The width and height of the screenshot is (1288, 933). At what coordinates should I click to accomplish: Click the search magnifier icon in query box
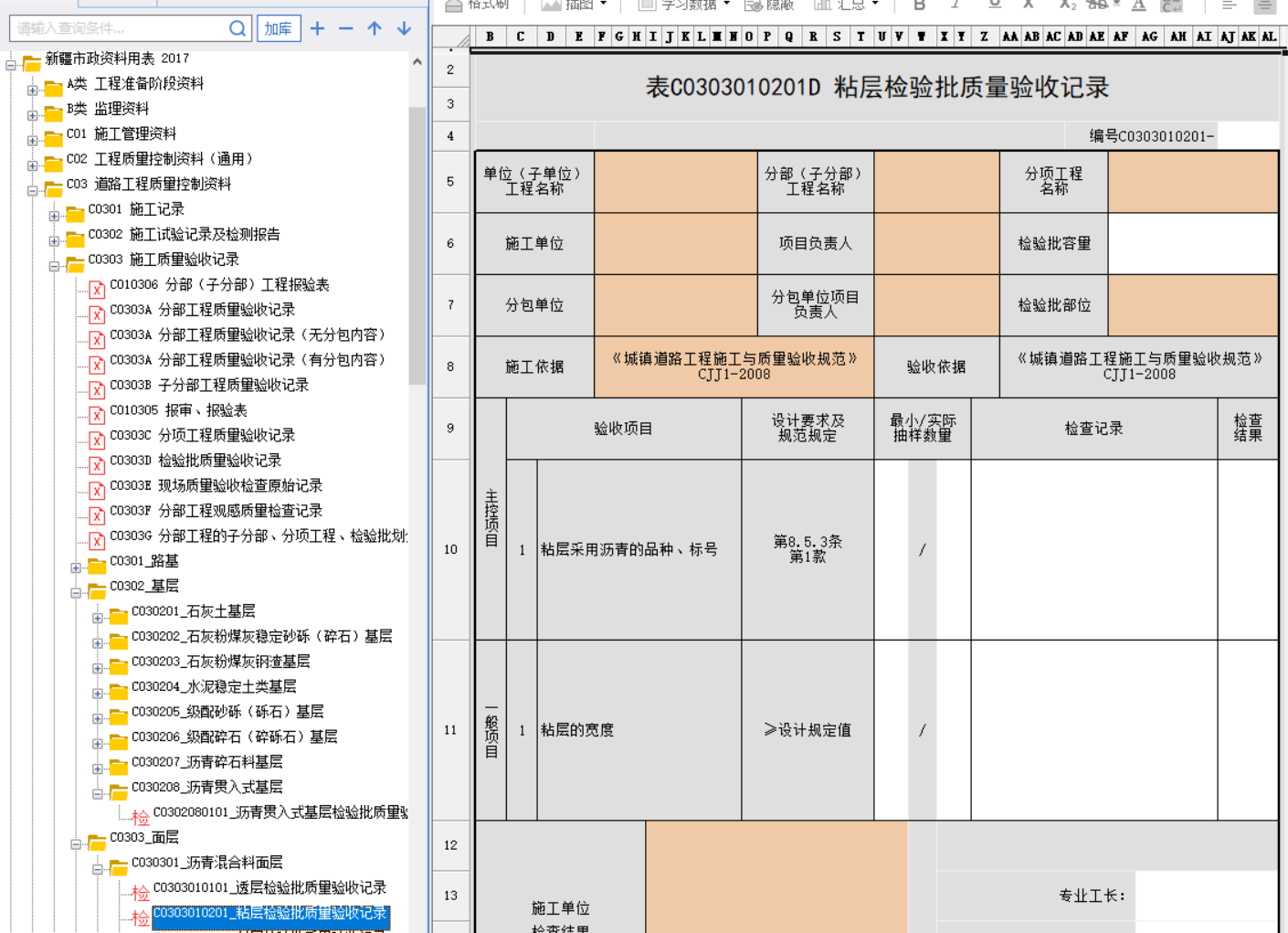click(238, 28)
